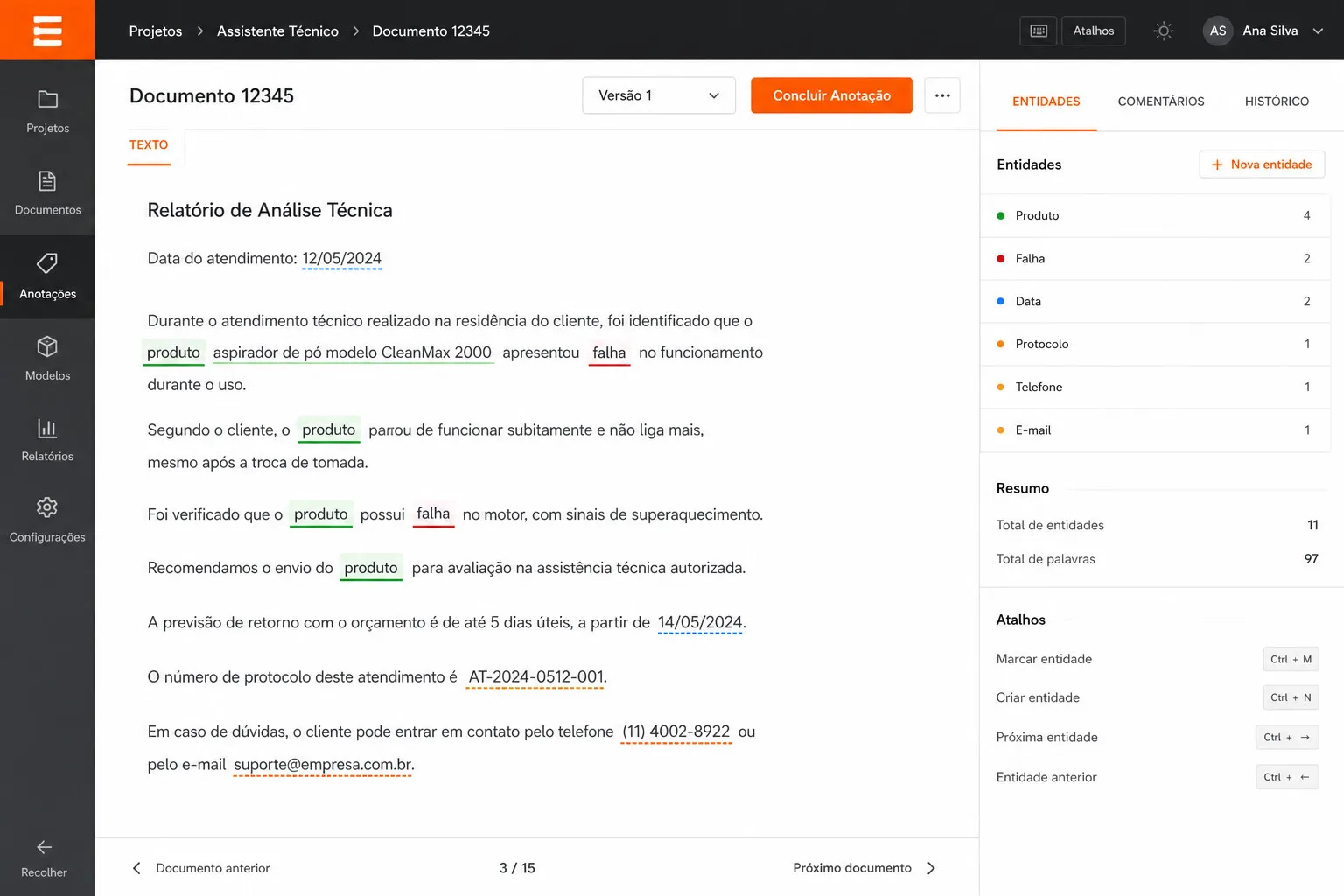The image size is (1344, 896).
Task: Expand the Ana Silva user menu chevron
Action: pos(1318,31)
